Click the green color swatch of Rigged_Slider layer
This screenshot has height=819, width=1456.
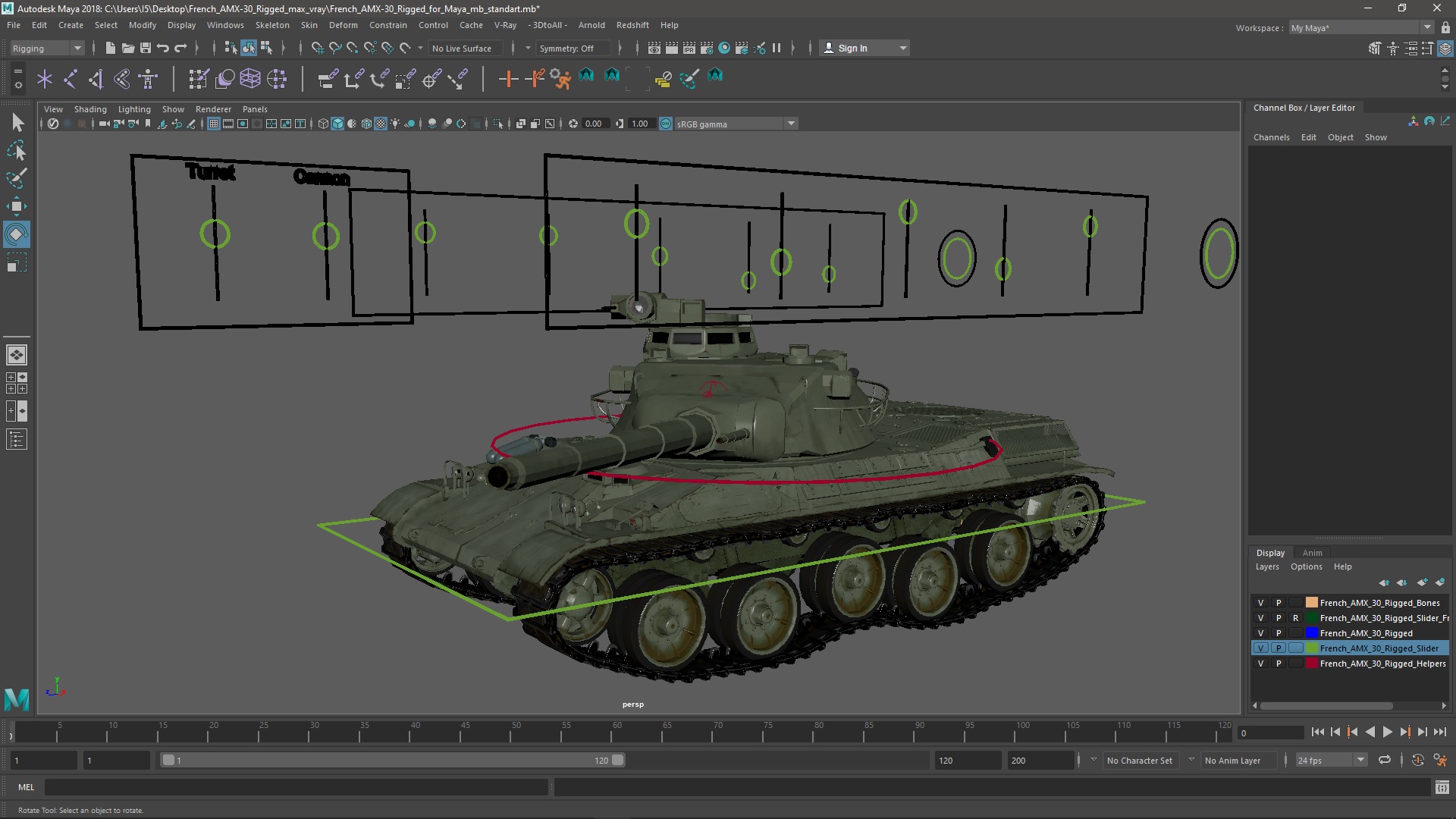[x=1311, y=648]
